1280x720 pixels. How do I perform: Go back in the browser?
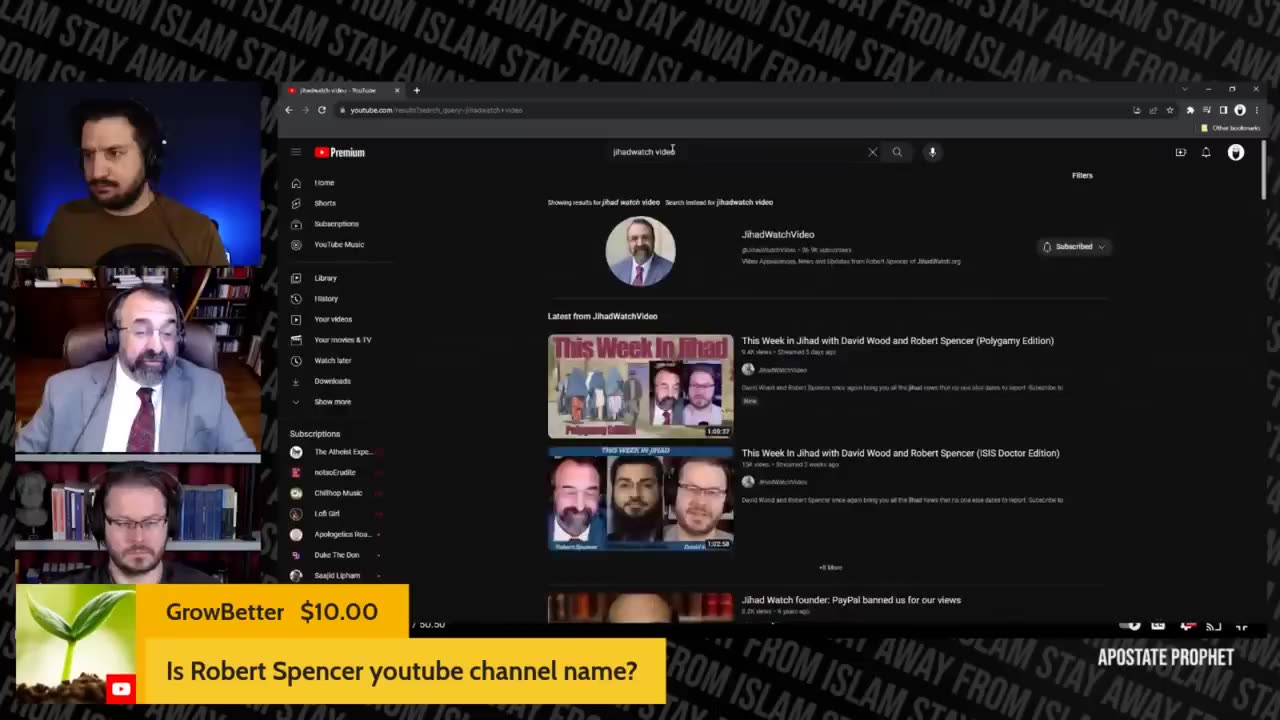[289, 110]
